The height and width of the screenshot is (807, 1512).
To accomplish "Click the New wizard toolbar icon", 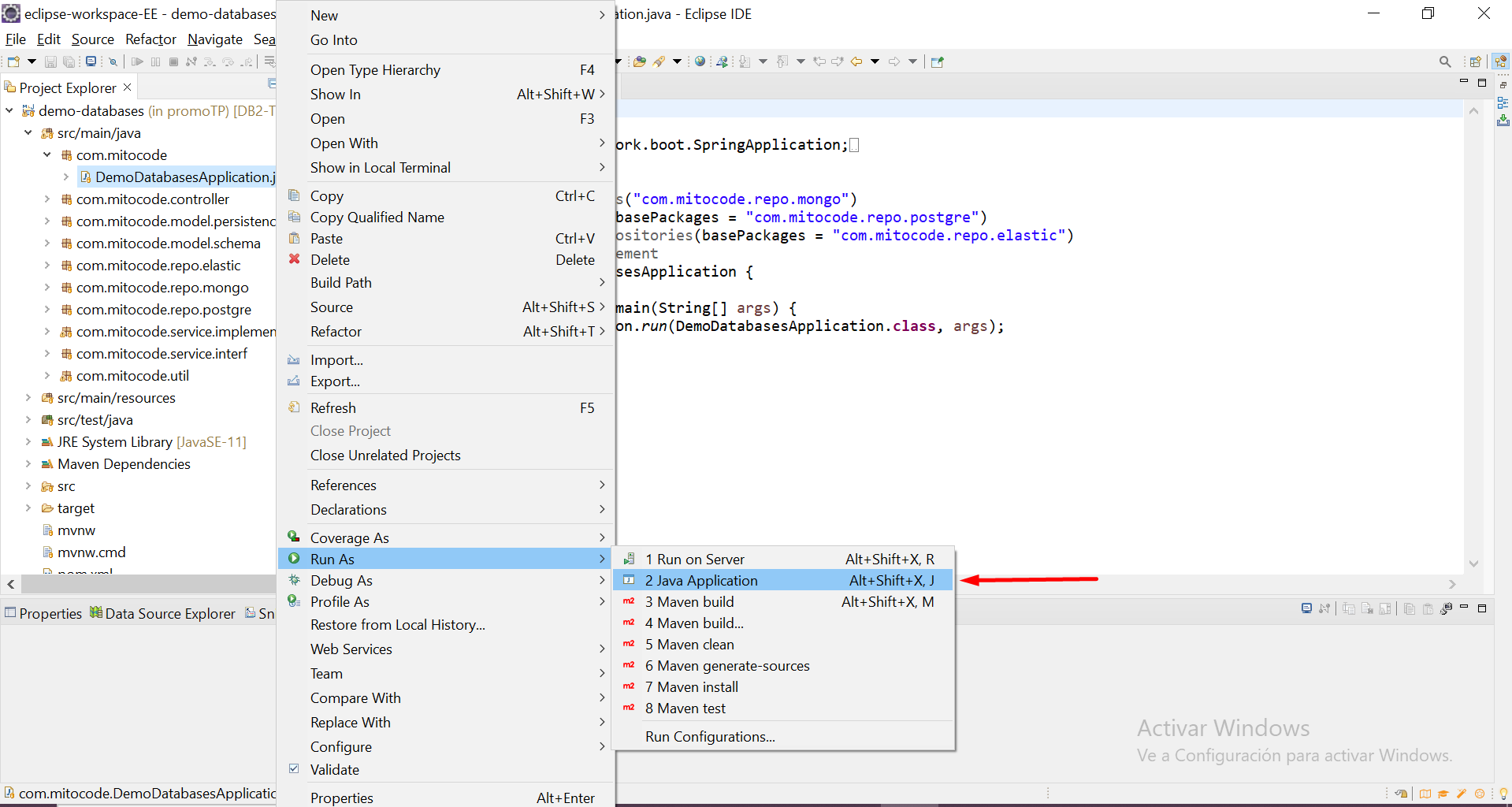I will tap(13, 61).
